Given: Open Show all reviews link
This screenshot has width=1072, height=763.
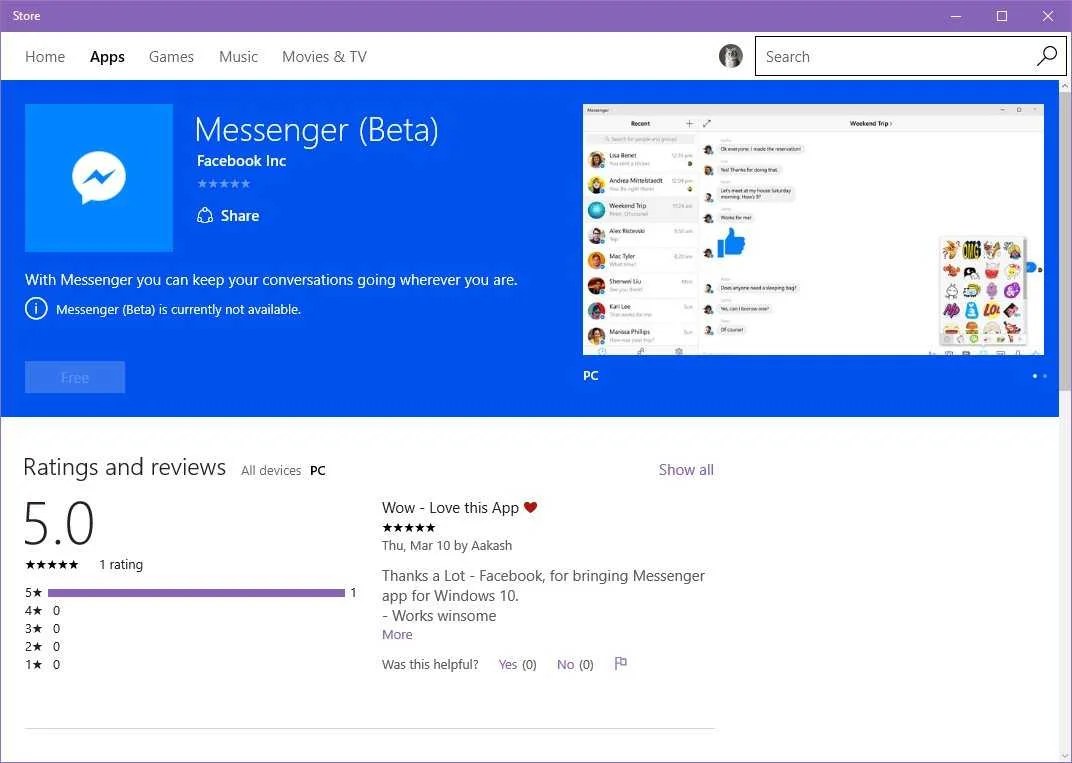Looking at the screenshot, I should (x=686, y=470).
